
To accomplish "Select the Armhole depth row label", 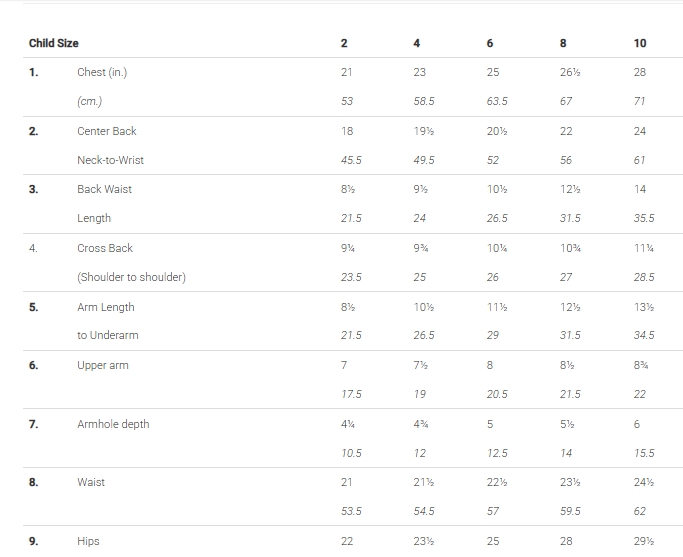I will point(113,424).
